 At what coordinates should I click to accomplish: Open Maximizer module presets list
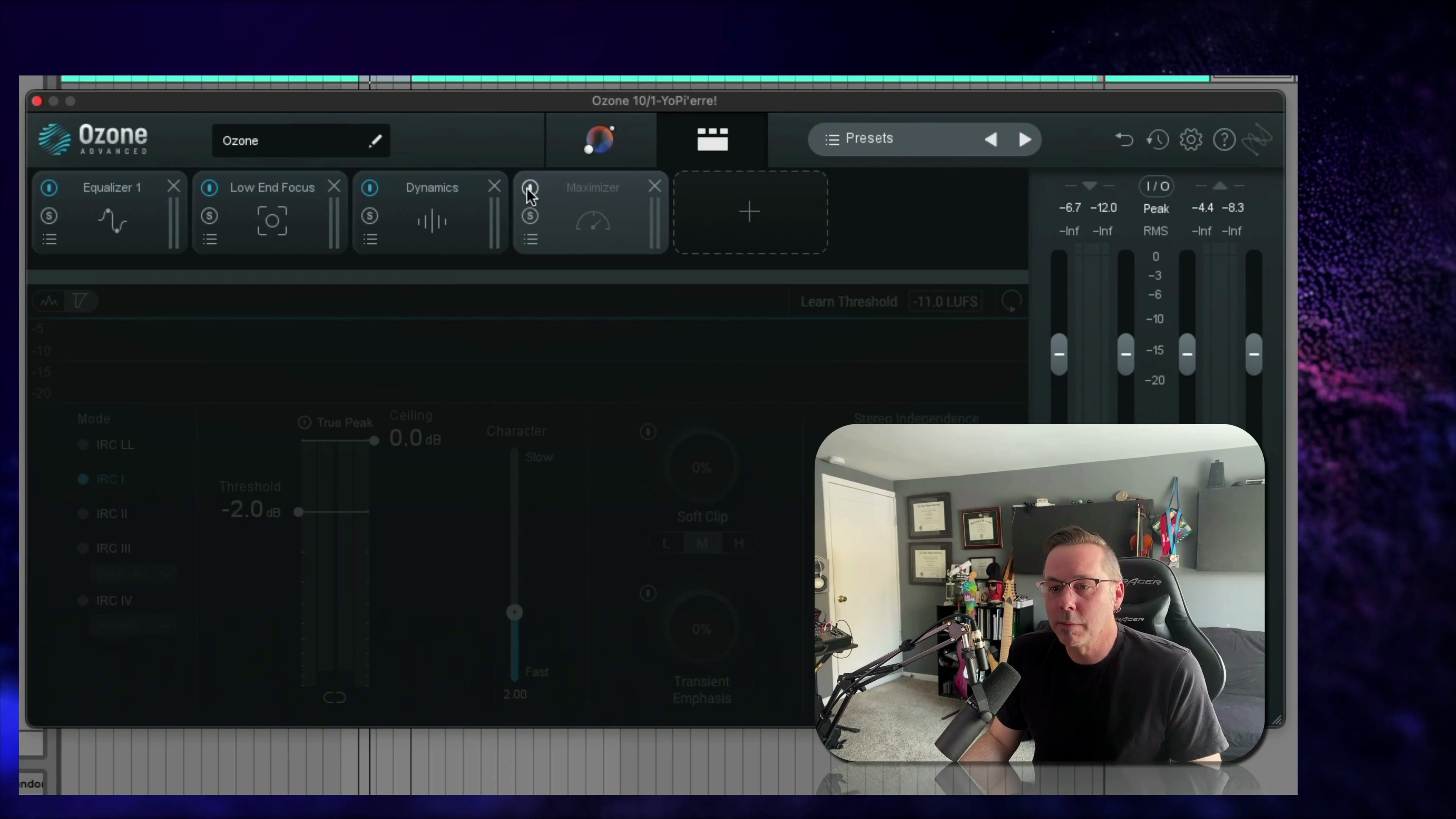pos(531,240)
